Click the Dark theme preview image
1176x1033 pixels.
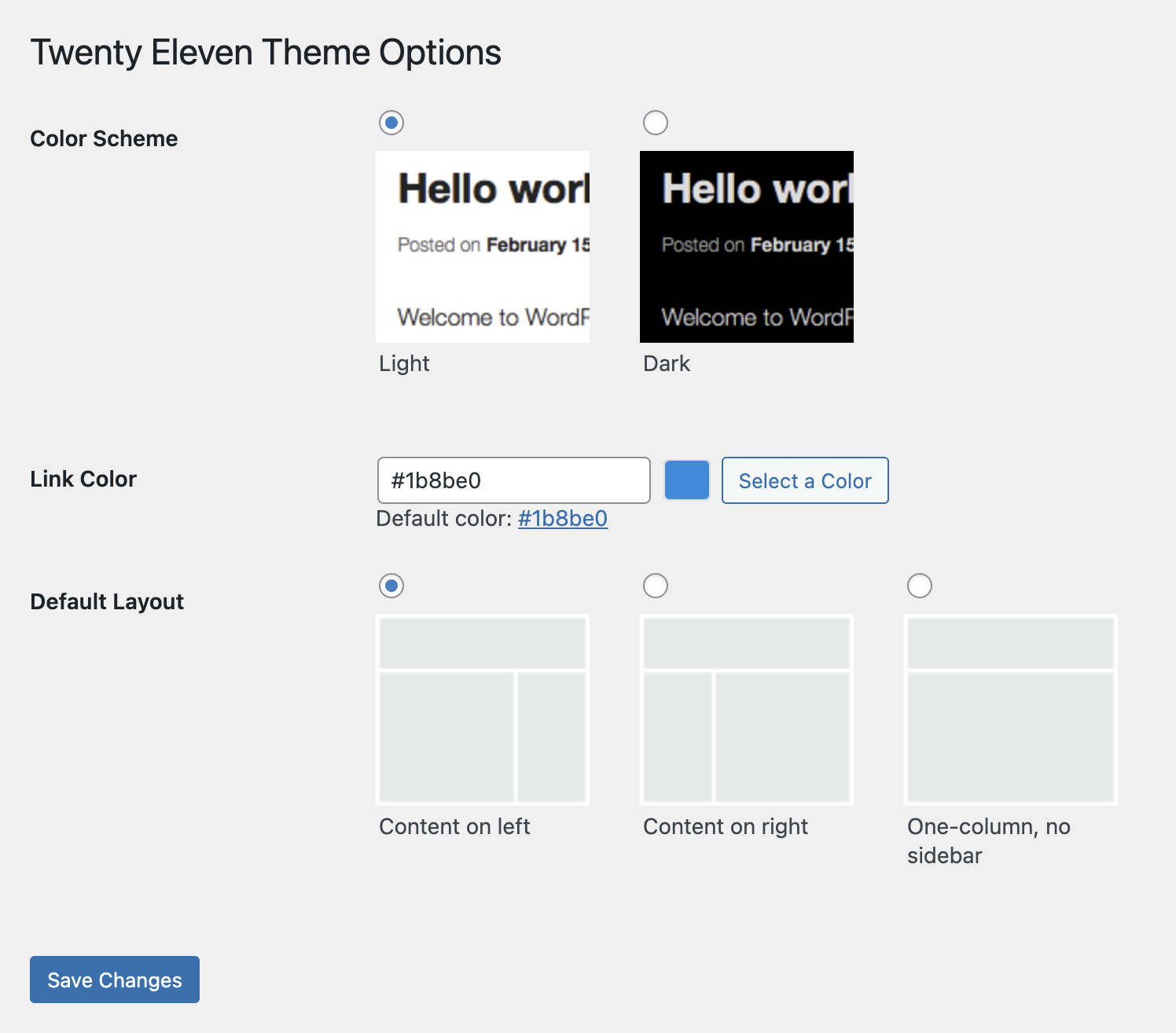(x=746, y=246)
